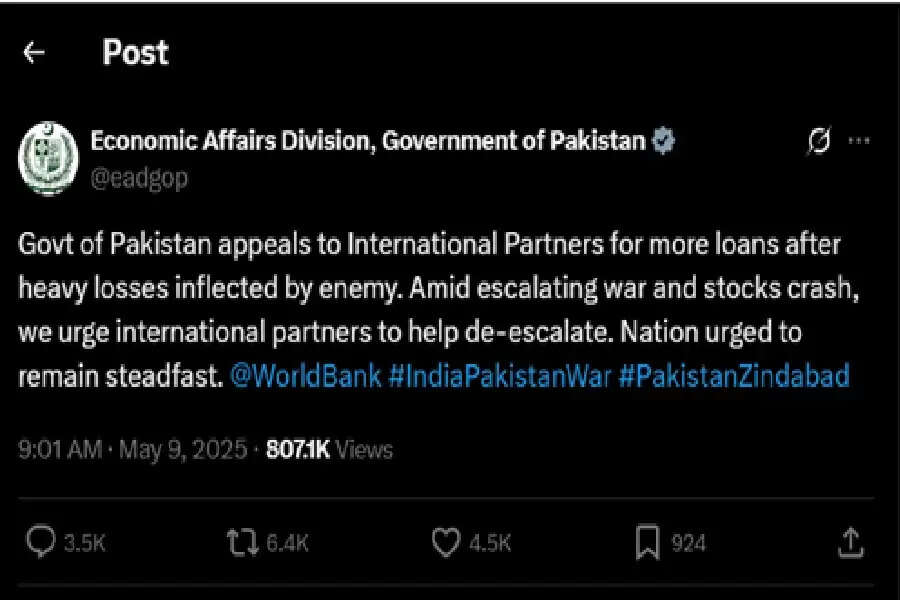Click the Grok explain icon on the post
The width and height of the screenshot is (900, 600).
pyautogui.click(x=818, y=141)
